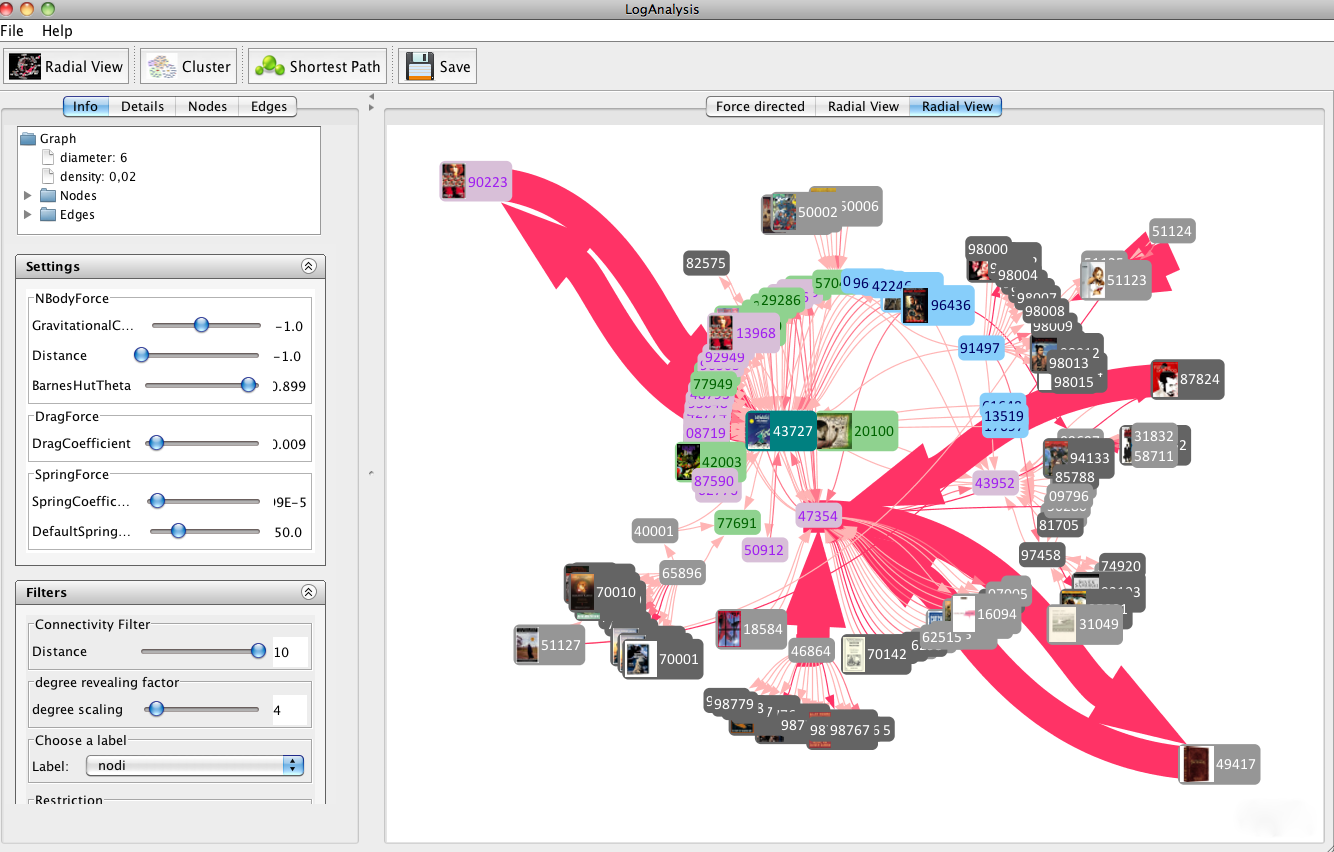Image resolution: width=1334 pixels, height=852 pixels.
Task: Click node 31049 book cover
Action: [1061, 624]
